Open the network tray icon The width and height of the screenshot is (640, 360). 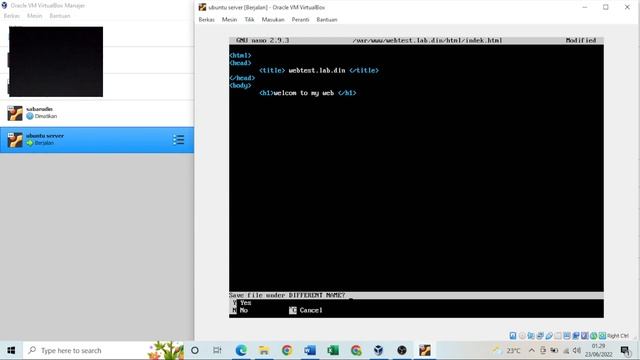(566, 351)
